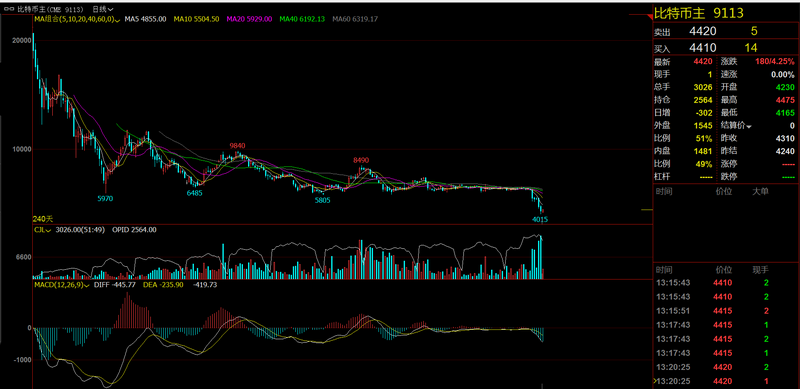The width and height of the screenshot is (800, 389).
Task: Click the 开盘 value 4230
Action: pos(785,87)
